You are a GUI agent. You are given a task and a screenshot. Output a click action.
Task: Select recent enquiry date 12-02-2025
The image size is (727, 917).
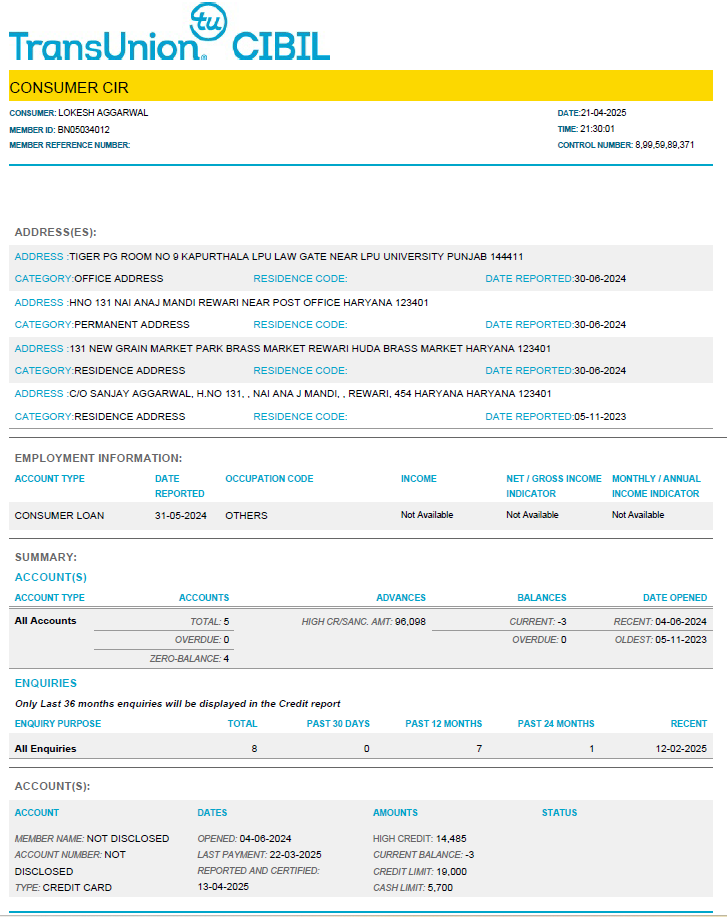coord(681,749)
